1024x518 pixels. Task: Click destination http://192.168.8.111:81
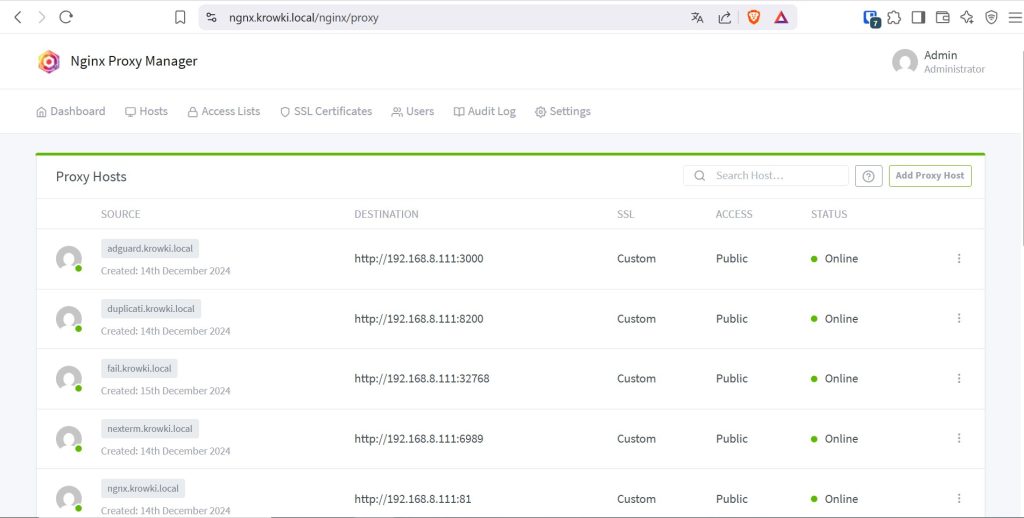(x=413, y=499)
